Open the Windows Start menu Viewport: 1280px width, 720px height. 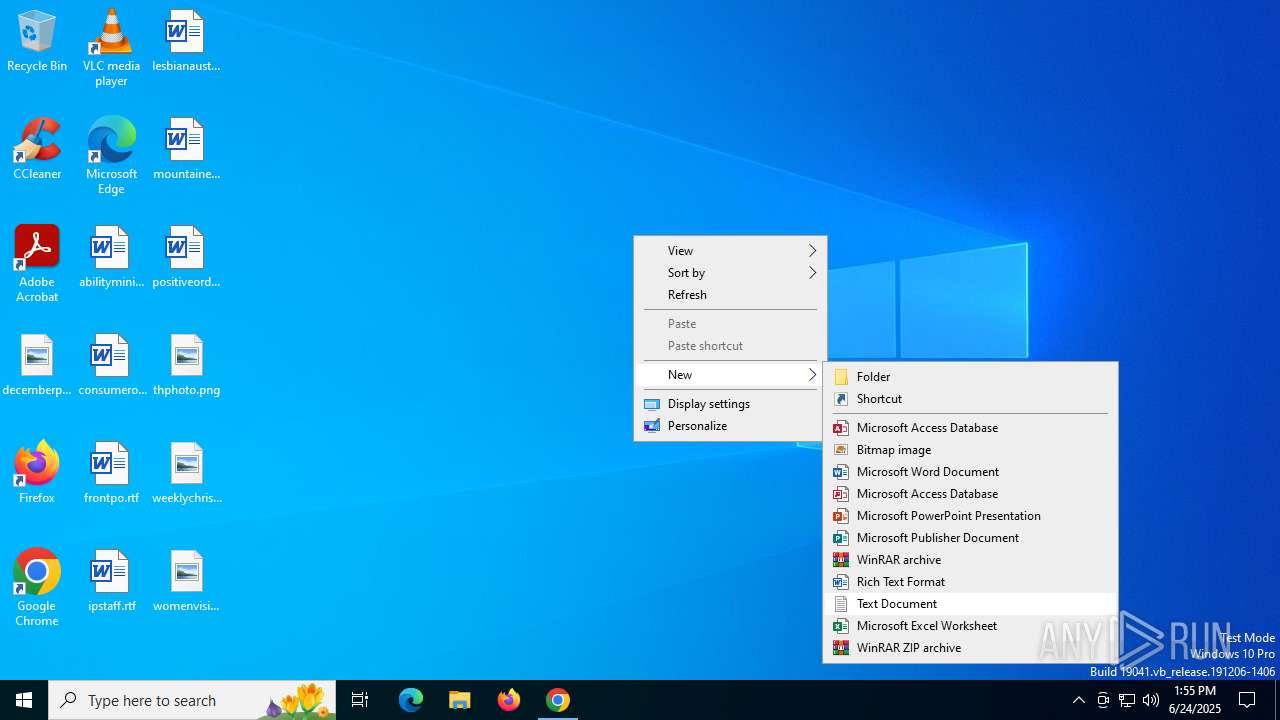(x=24, y=700)
